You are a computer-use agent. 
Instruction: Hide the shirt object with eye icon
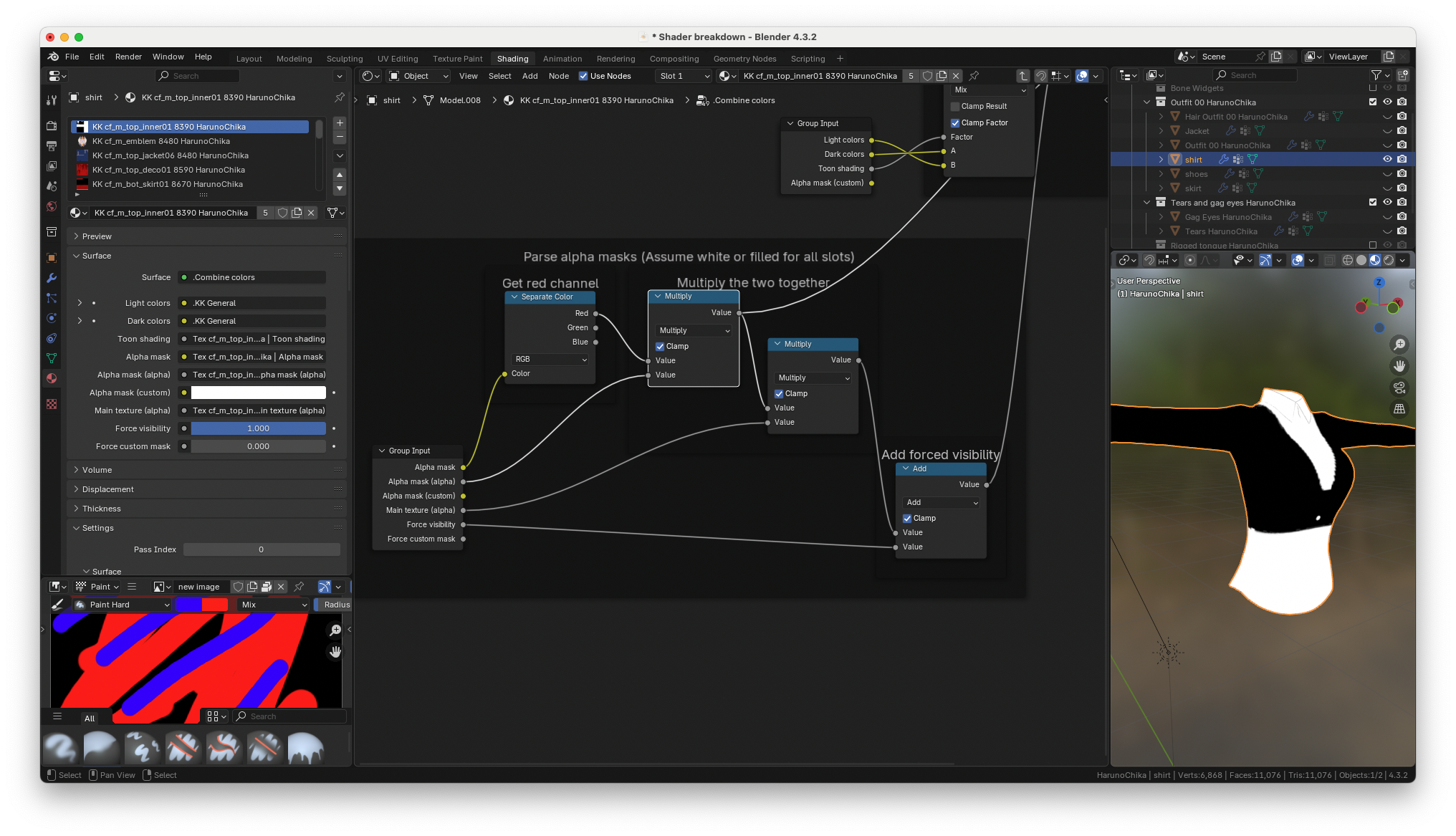pyautogui.click(x=1387, y=159)
